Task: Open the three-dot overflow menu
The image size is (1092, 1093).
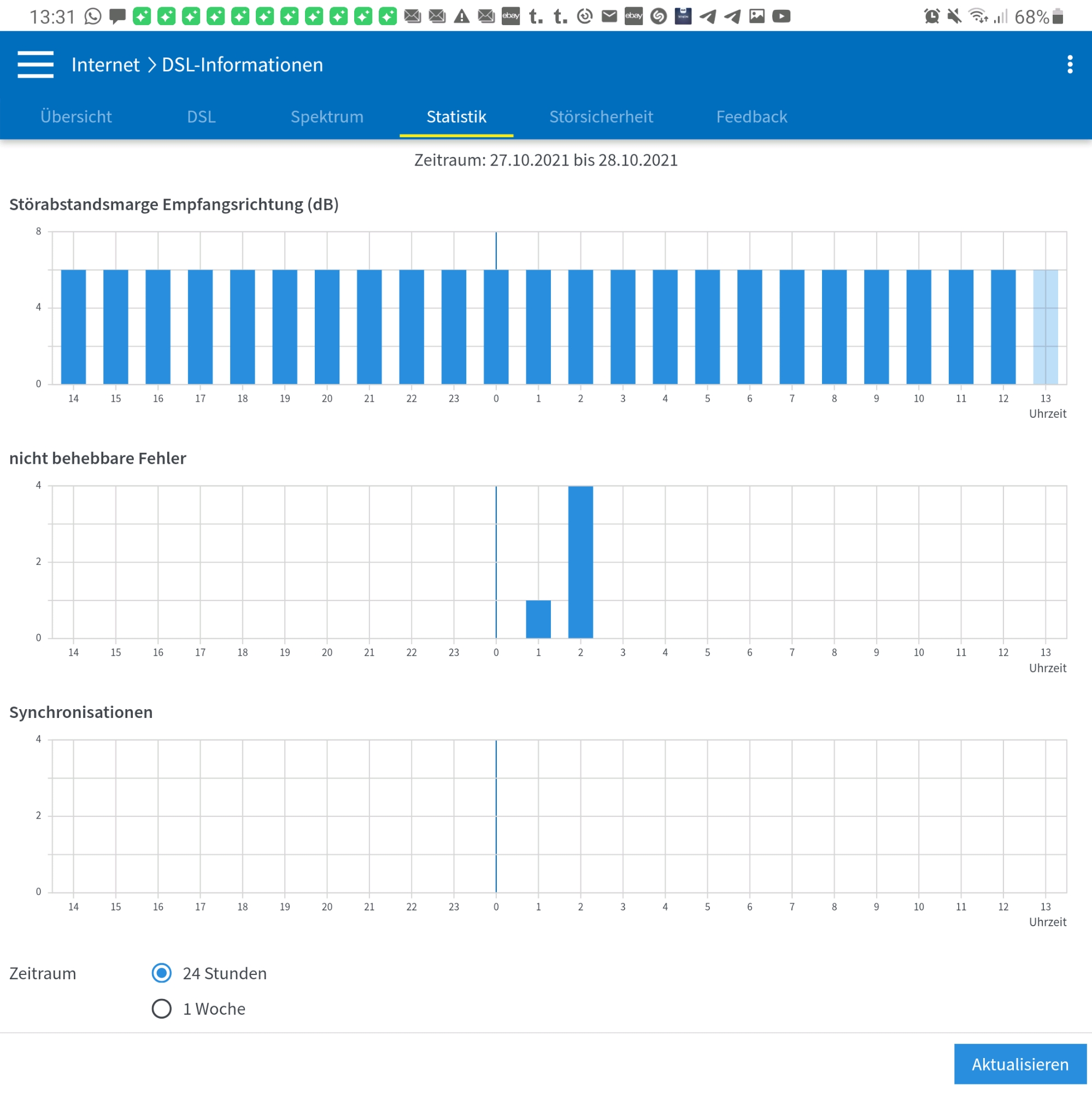Action: coord(1070,65)
